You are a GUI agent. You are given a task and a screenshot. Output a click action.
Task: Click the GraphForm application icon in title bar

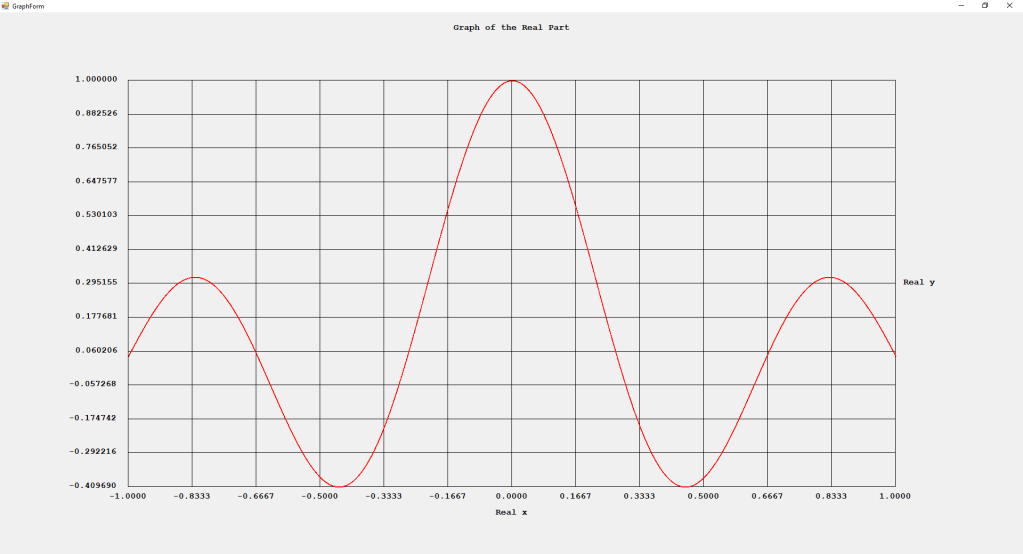5,5
